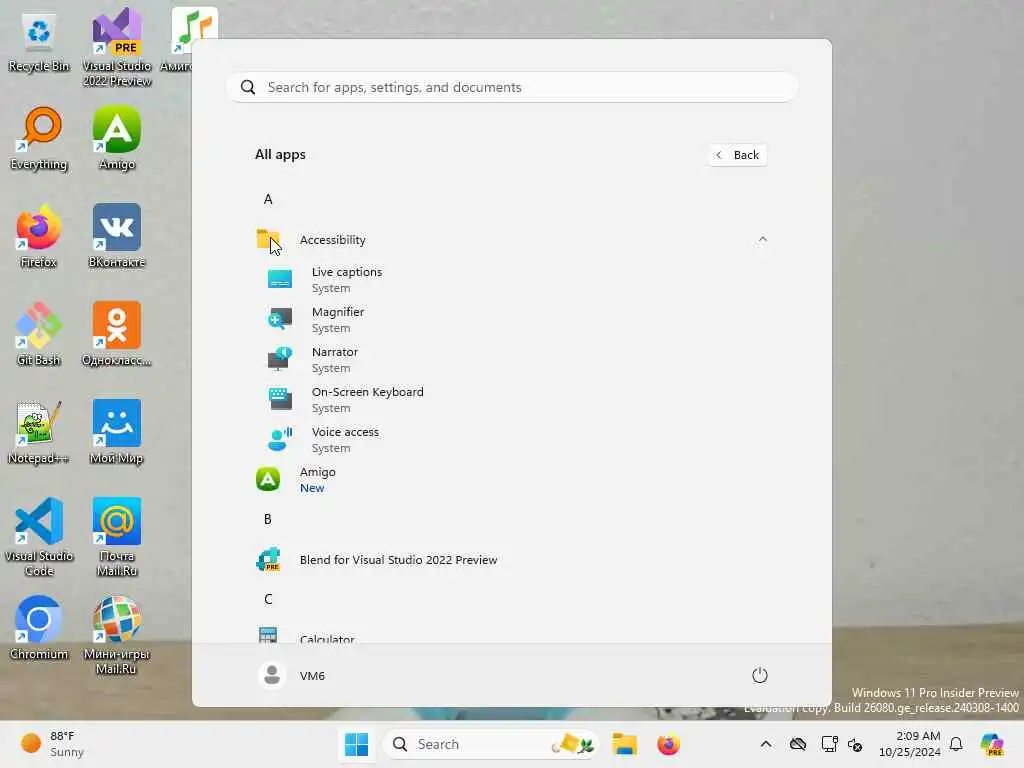
Task: Open the 88°F Sunny weather widget
Action: [52, 744]
